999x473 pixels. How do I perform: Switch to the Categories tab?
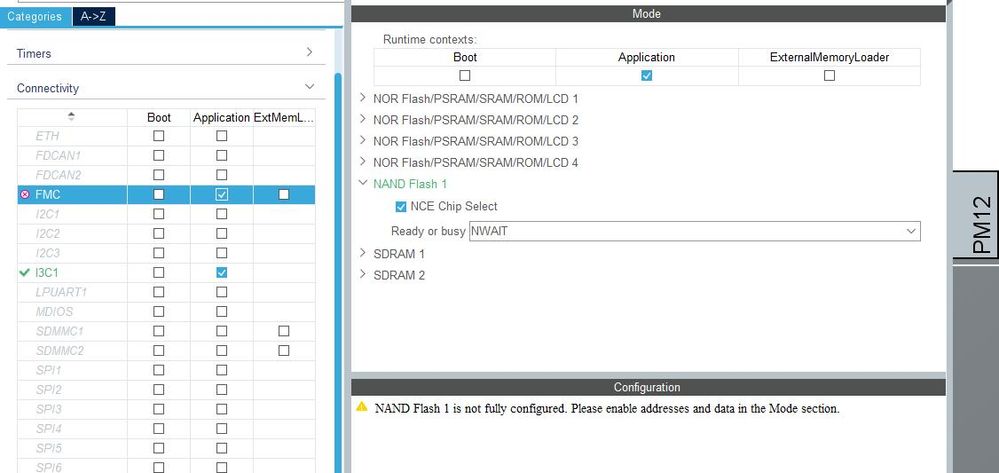(34, 17)
